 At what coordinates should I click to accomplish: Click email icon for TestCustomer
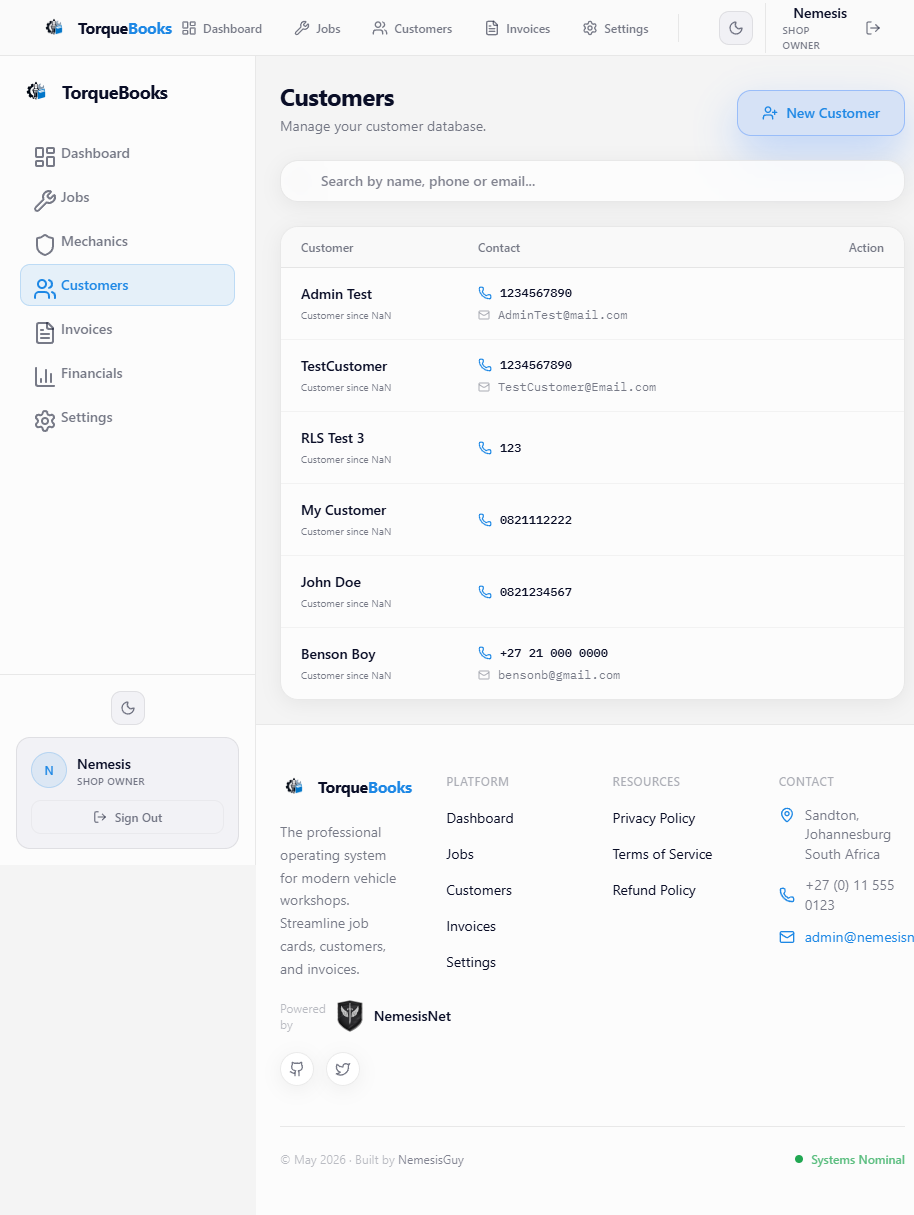(484, 387)
